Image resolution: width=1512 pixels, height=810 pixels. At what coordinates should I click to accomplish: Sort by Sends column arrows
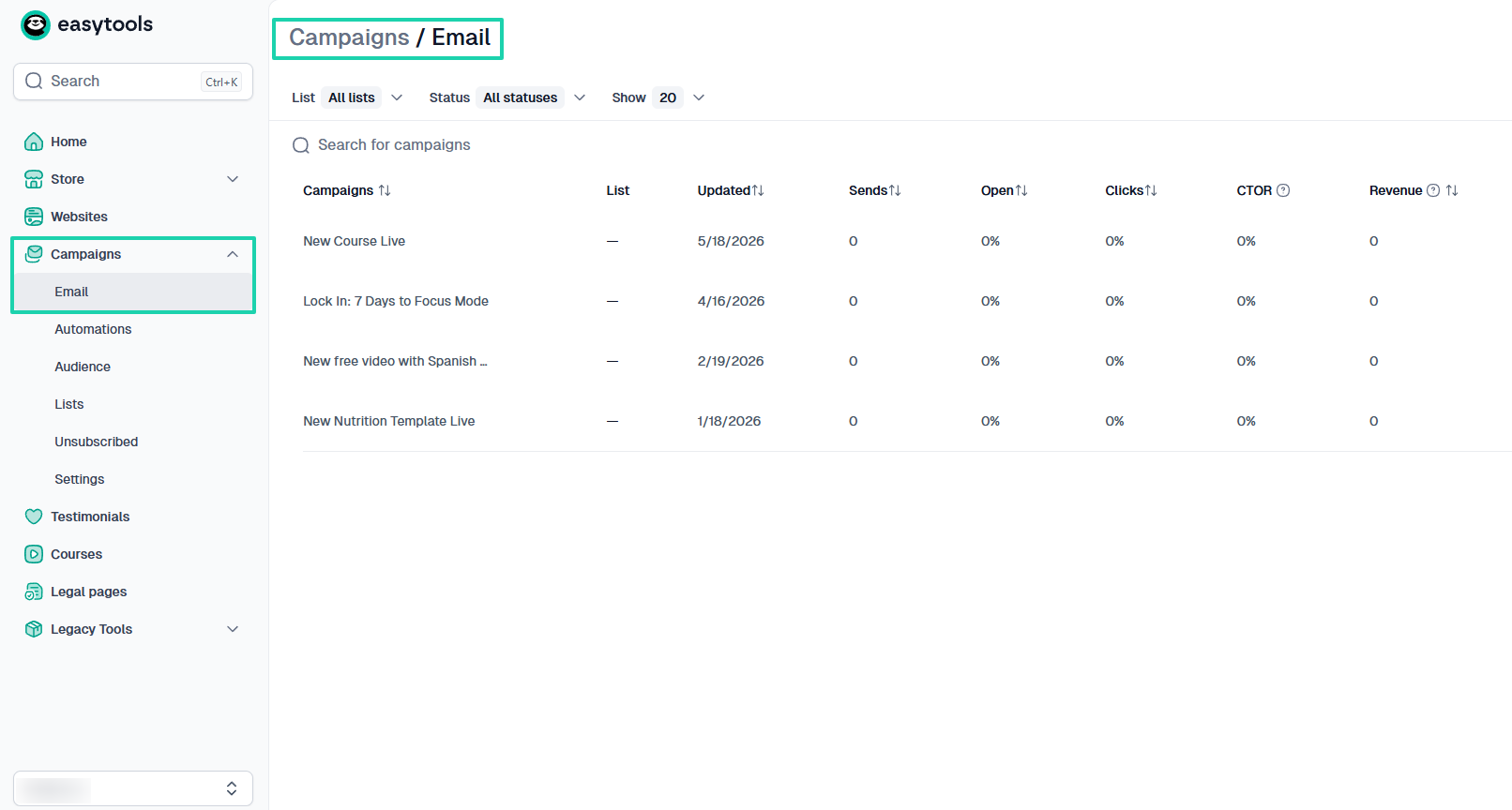pos(895,190)
